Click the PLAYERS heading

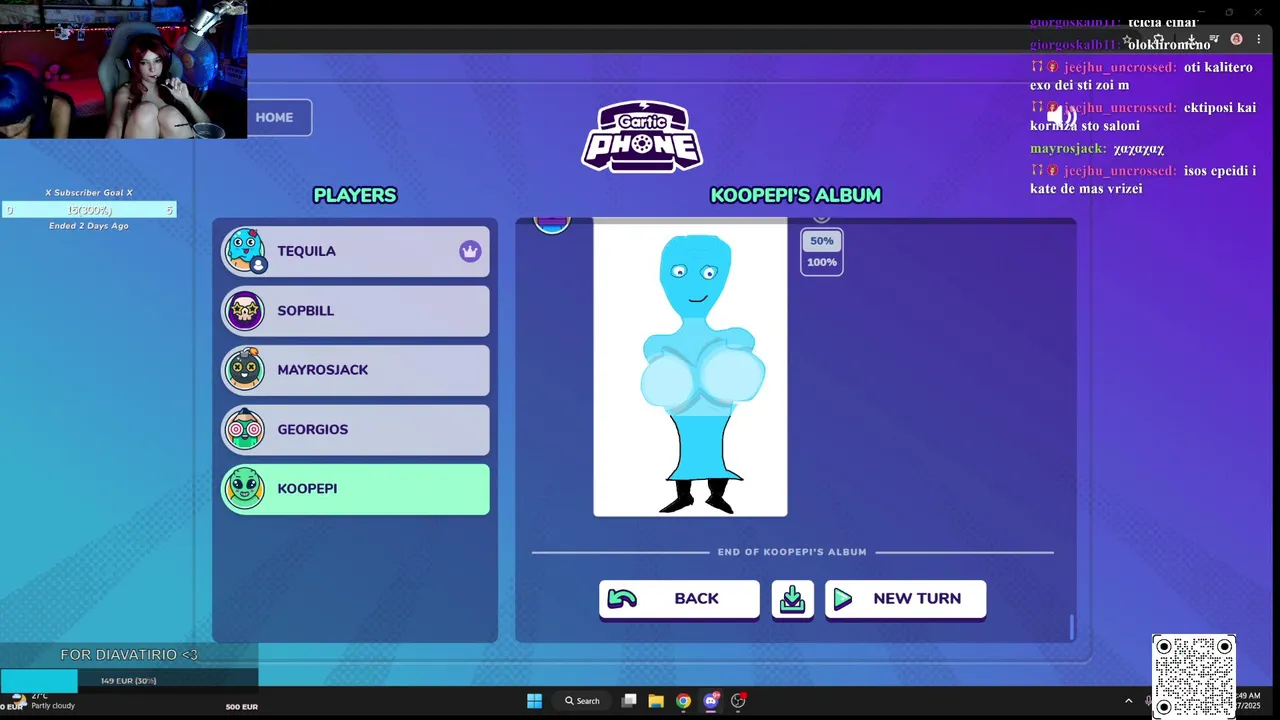click(x=355, y=195)
